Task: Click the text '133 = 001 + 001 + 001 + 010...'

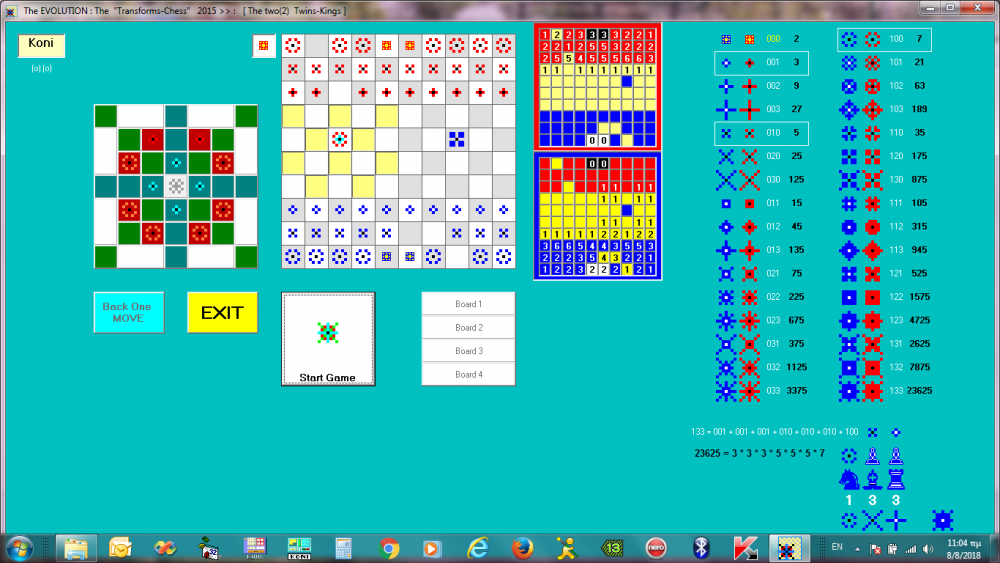Action: 774,432
